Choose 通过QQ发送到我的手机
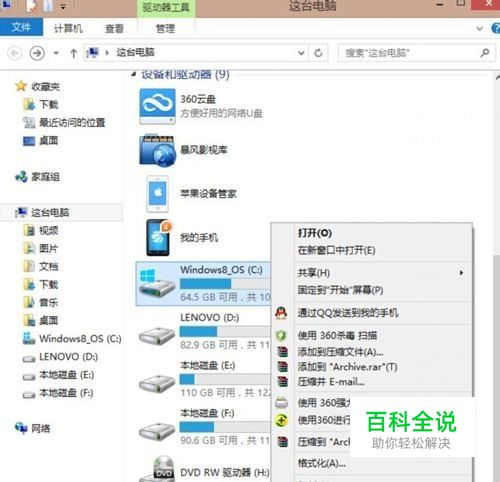The height and width of the screenshot is (482, 500). 348,313
